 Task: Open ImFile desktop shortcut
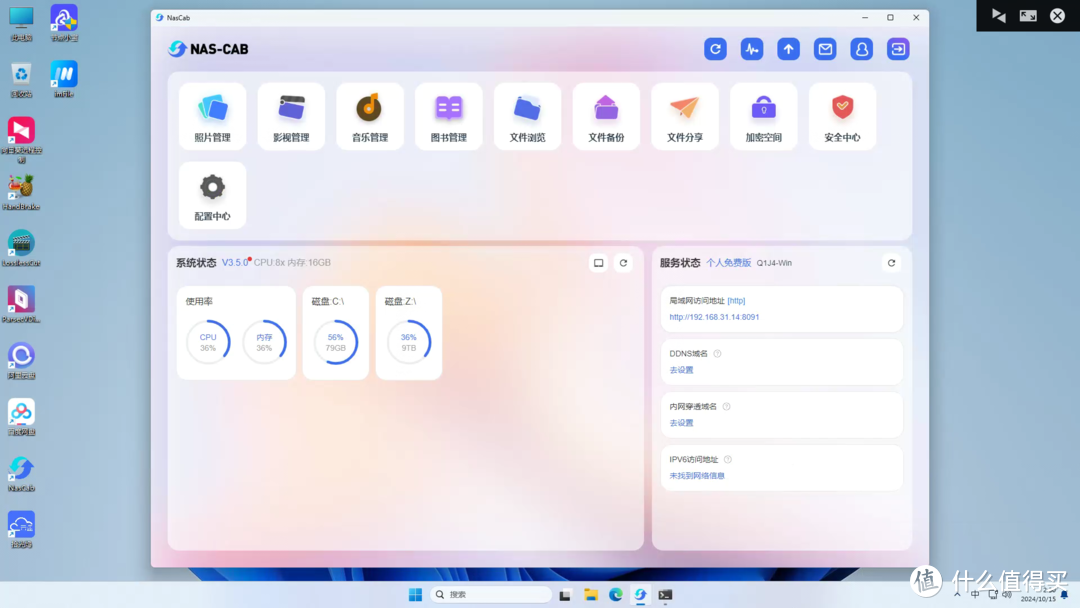click(x=63, y=80)
